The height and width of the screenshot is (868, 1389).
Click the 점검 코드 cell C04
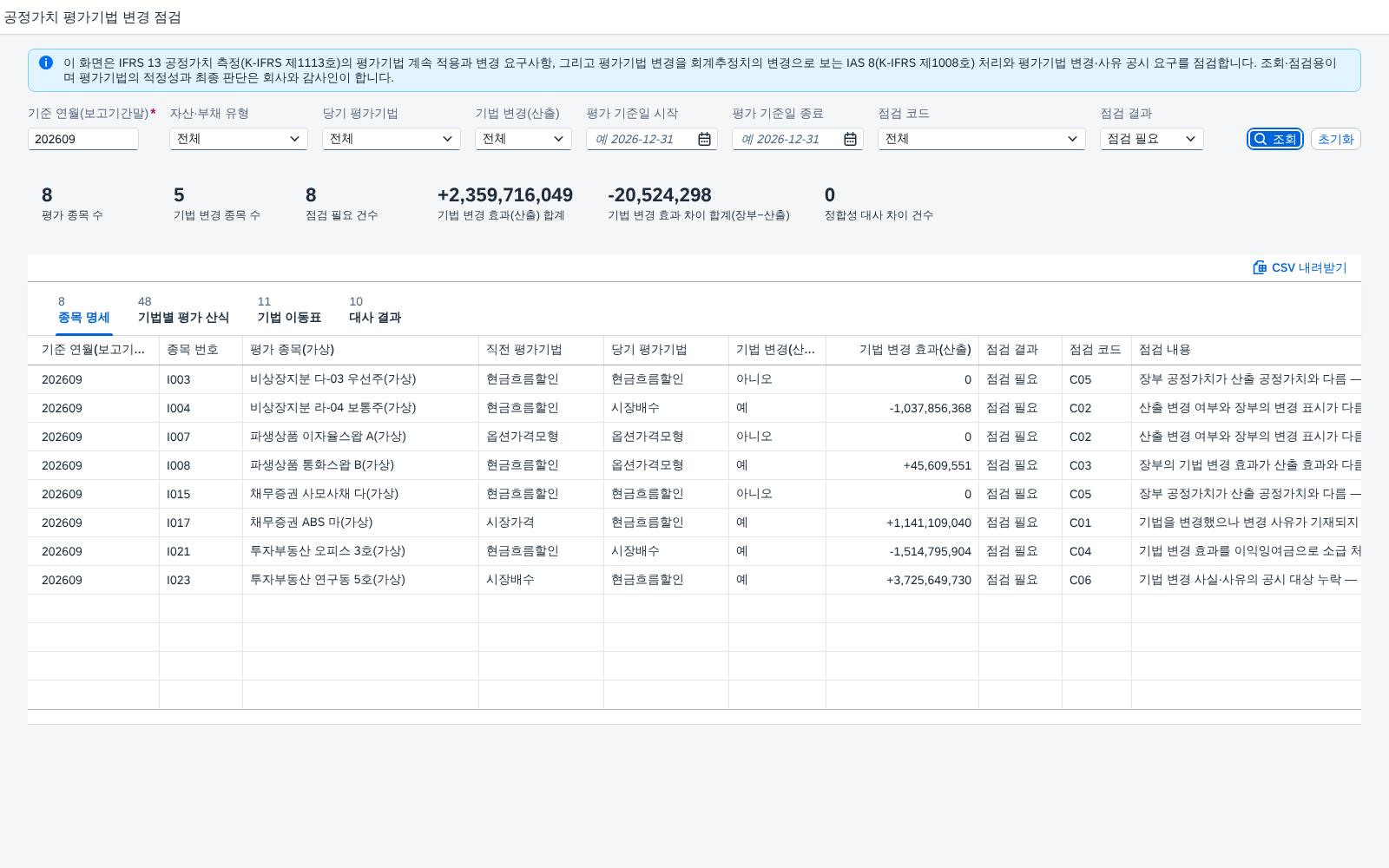coord(1096,551)
